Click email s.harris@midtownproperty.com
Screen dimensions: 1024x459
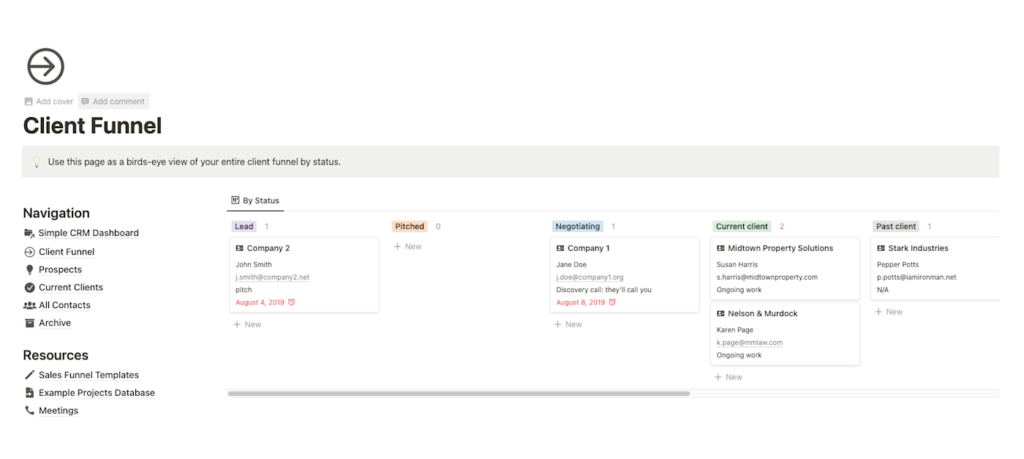[767, 277]
